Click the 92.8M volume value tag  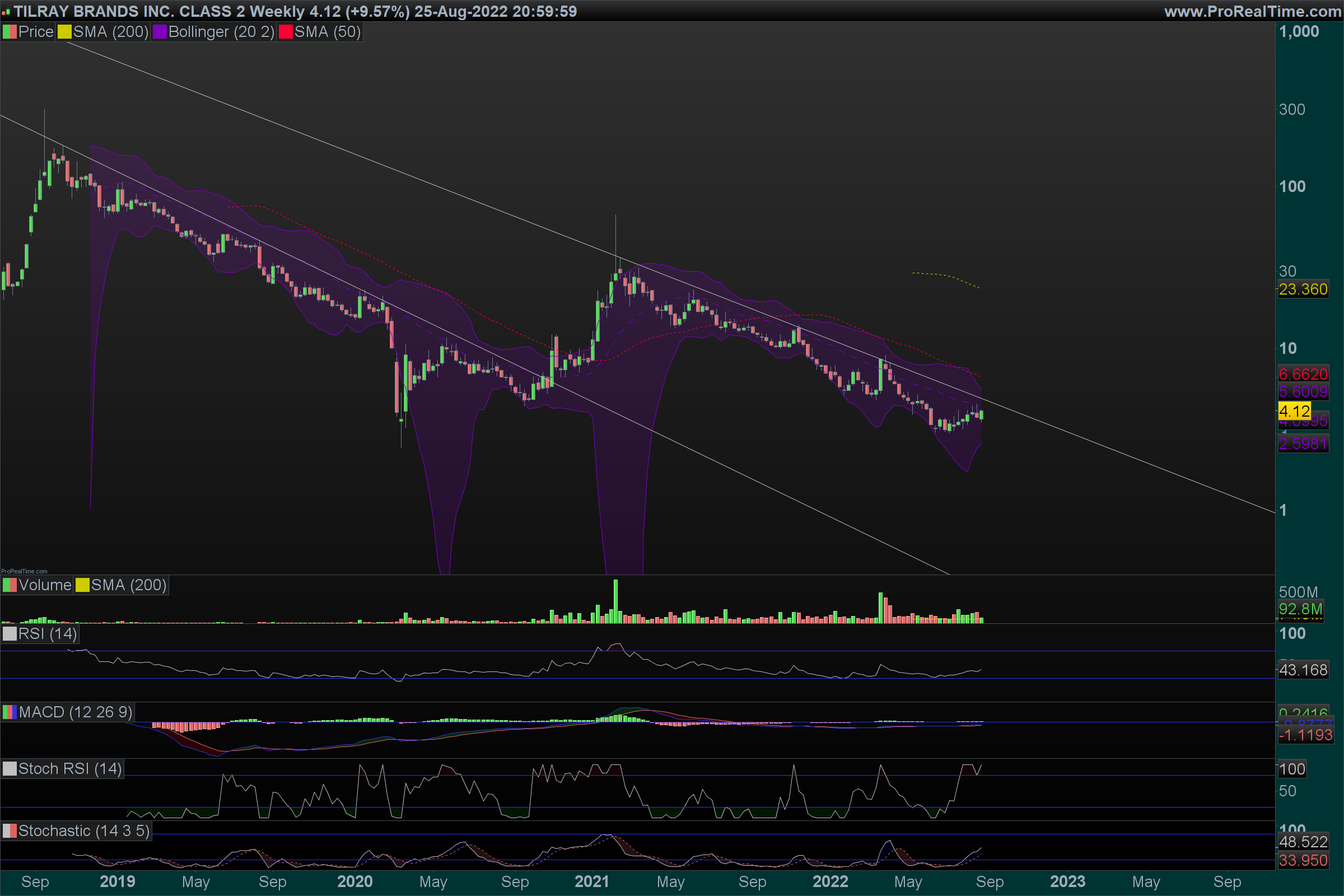(x=1300, y=609)
